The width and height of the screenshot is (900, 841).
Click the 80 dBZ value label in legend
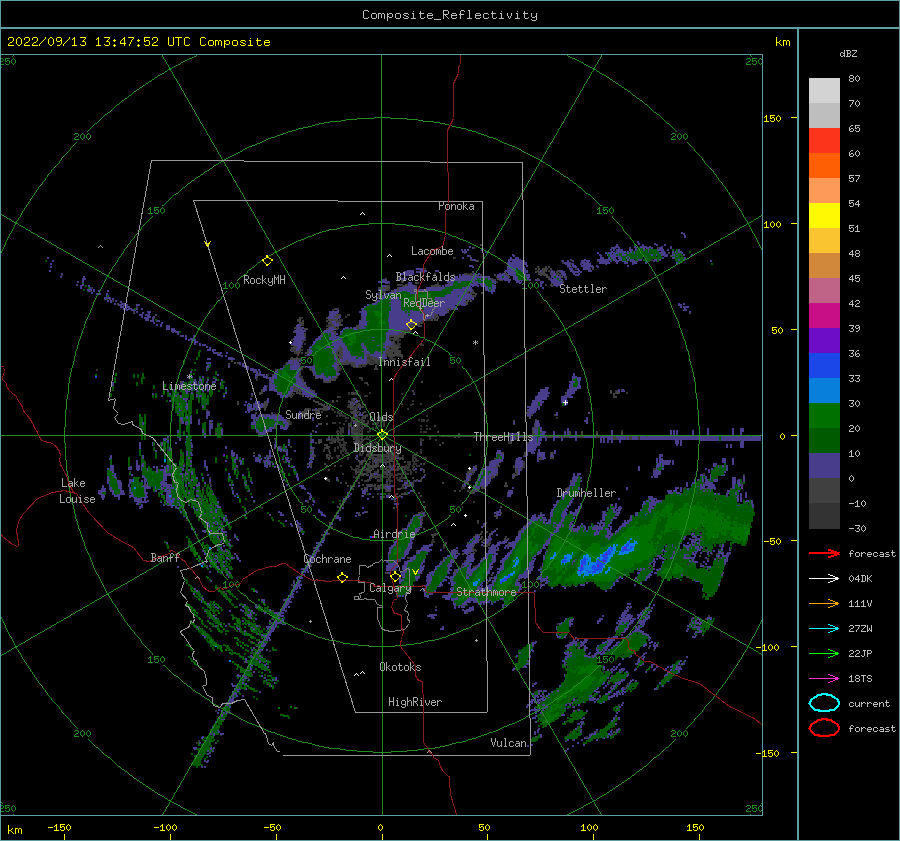(x=854, y=79)
